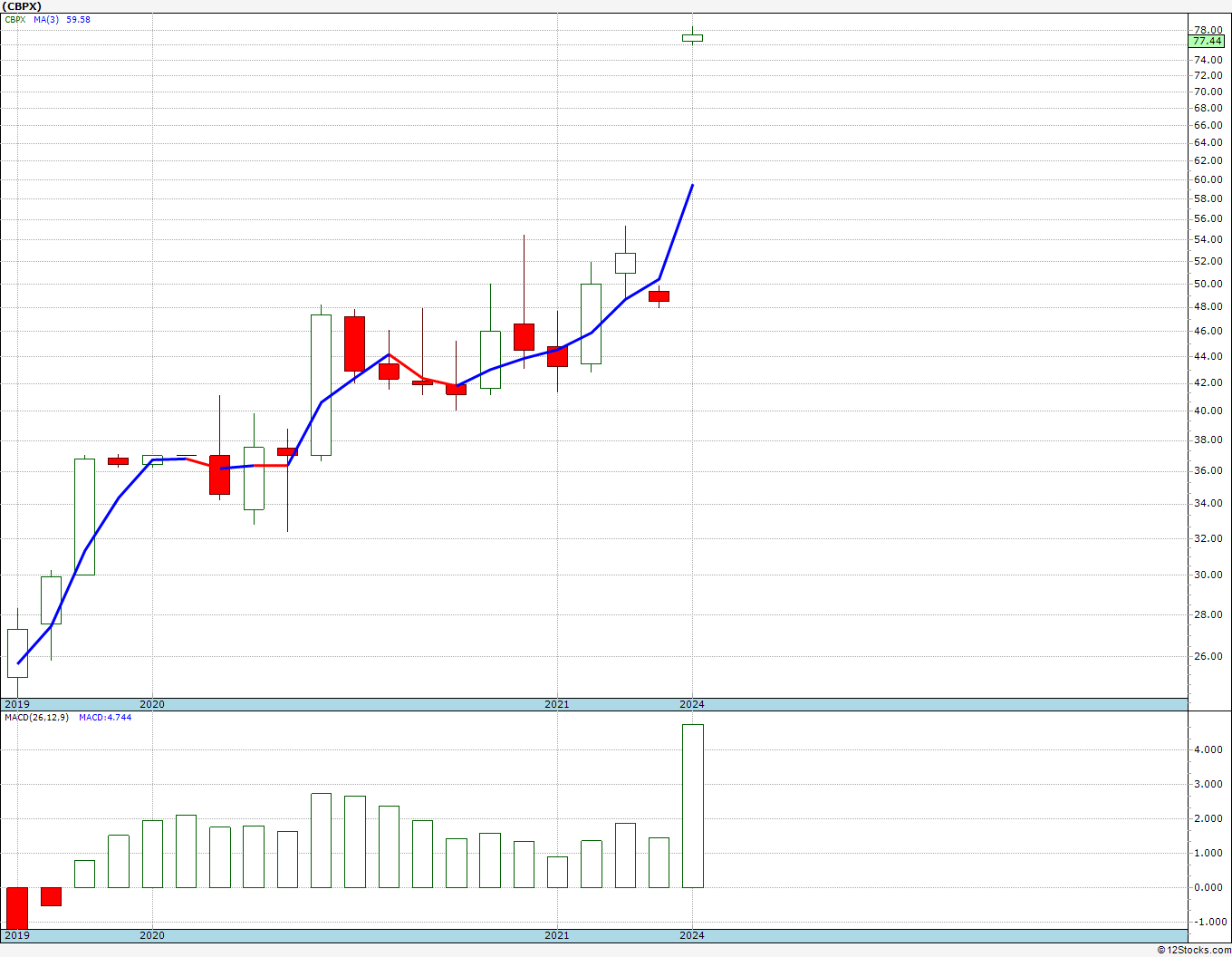Click 2019 on the MACD panel timeline
The height and width of the screenshot is (957, 1232).
coord(17,935)
